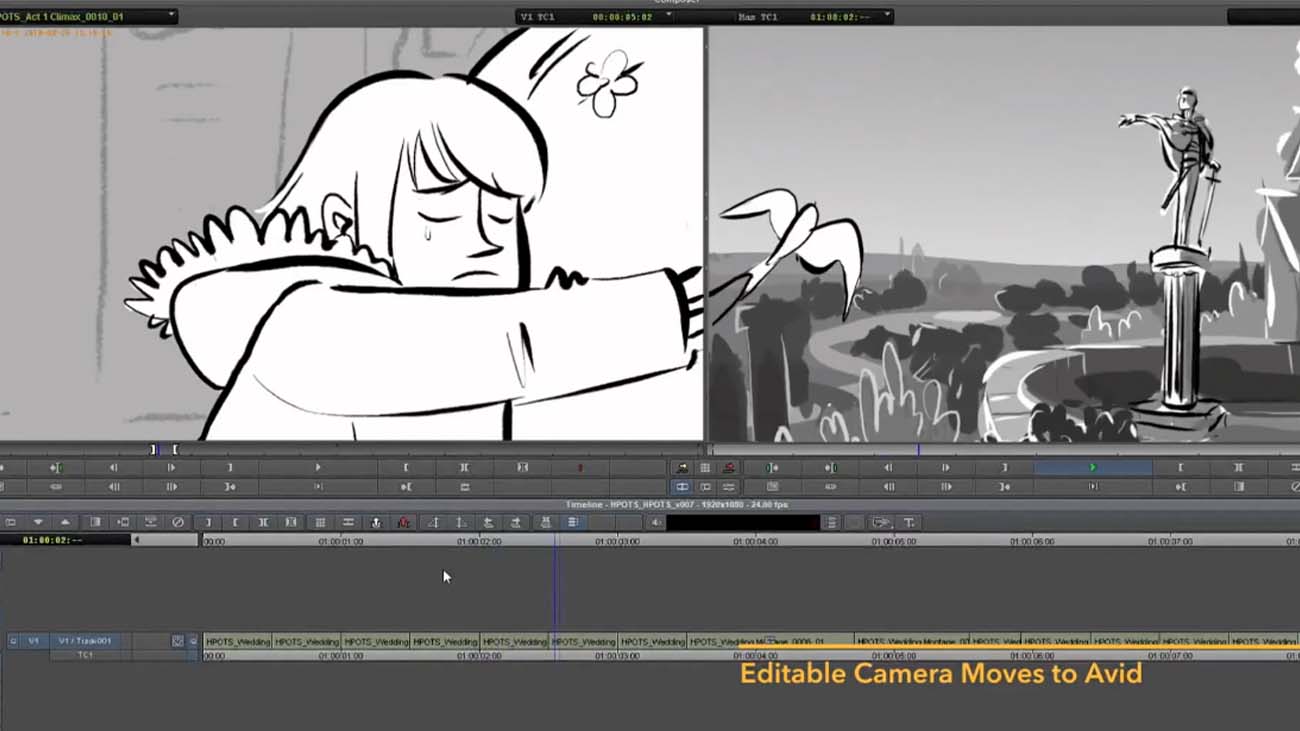The width and height of the screenshot is (1300, 731).
Task: Go to In point in source monitor
Action: point(406,487)
